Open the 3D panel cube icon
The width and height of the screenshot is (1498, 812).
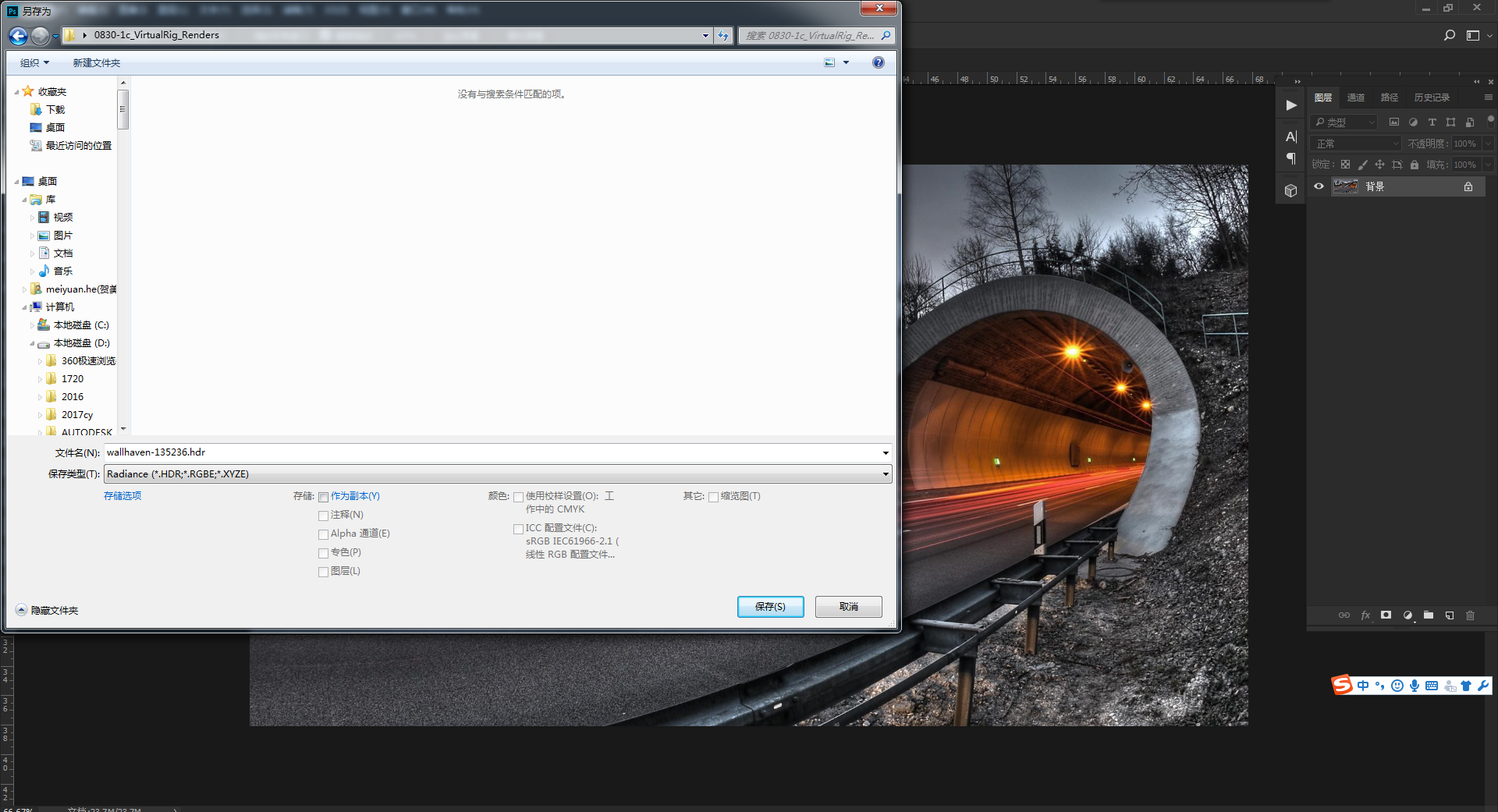point(1291,190)
